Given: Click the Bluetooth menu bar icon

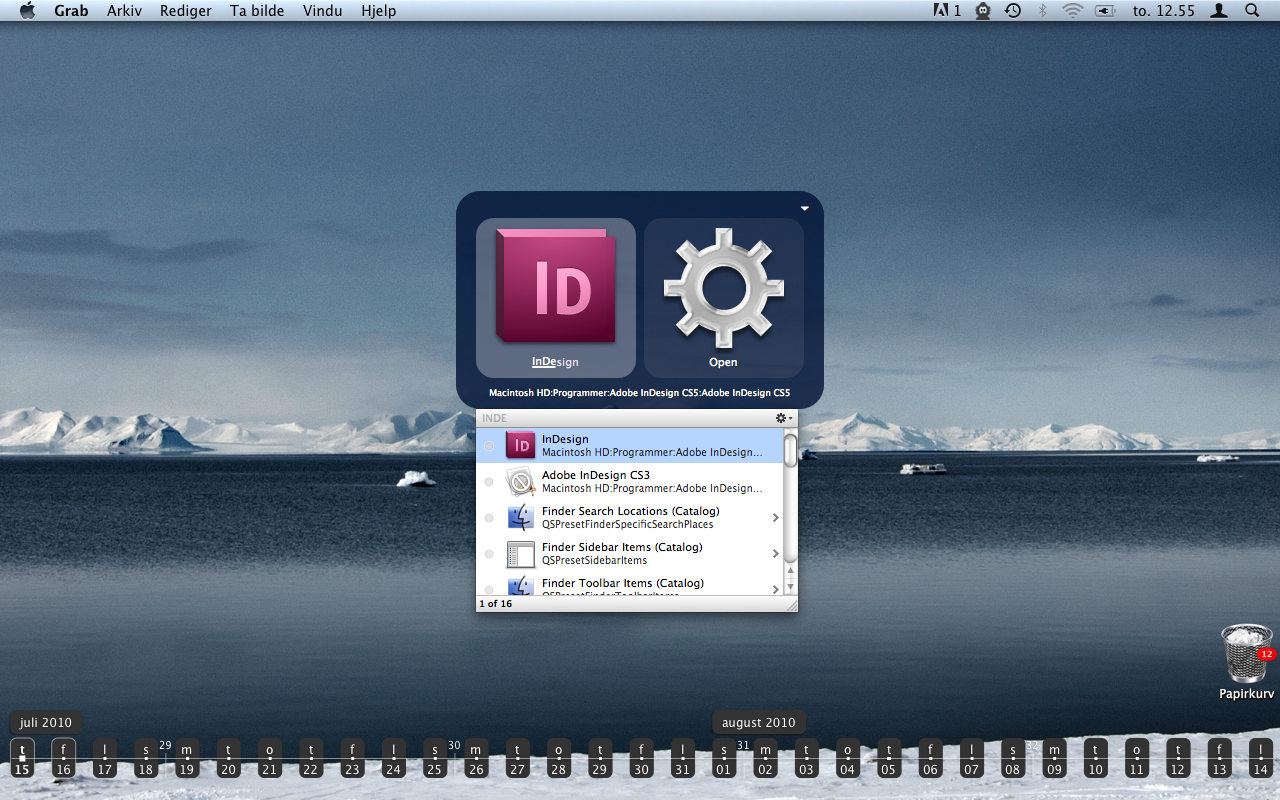Looking at the screenshot, I should click(x=1042, y=11).
